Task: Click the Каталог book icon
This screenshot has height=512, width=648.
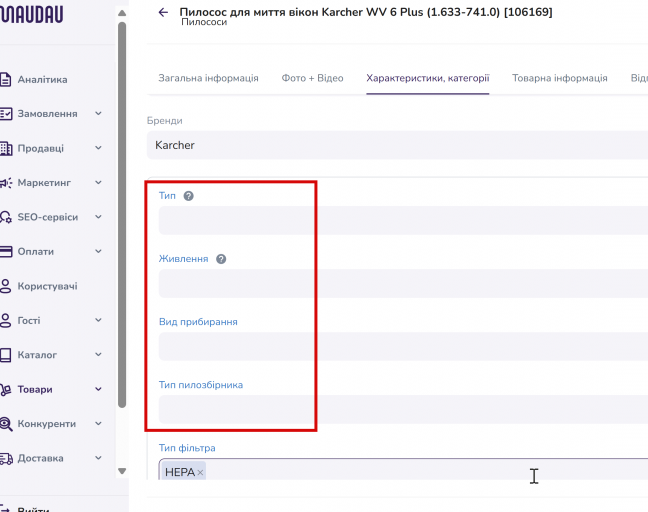Action: 5,355
